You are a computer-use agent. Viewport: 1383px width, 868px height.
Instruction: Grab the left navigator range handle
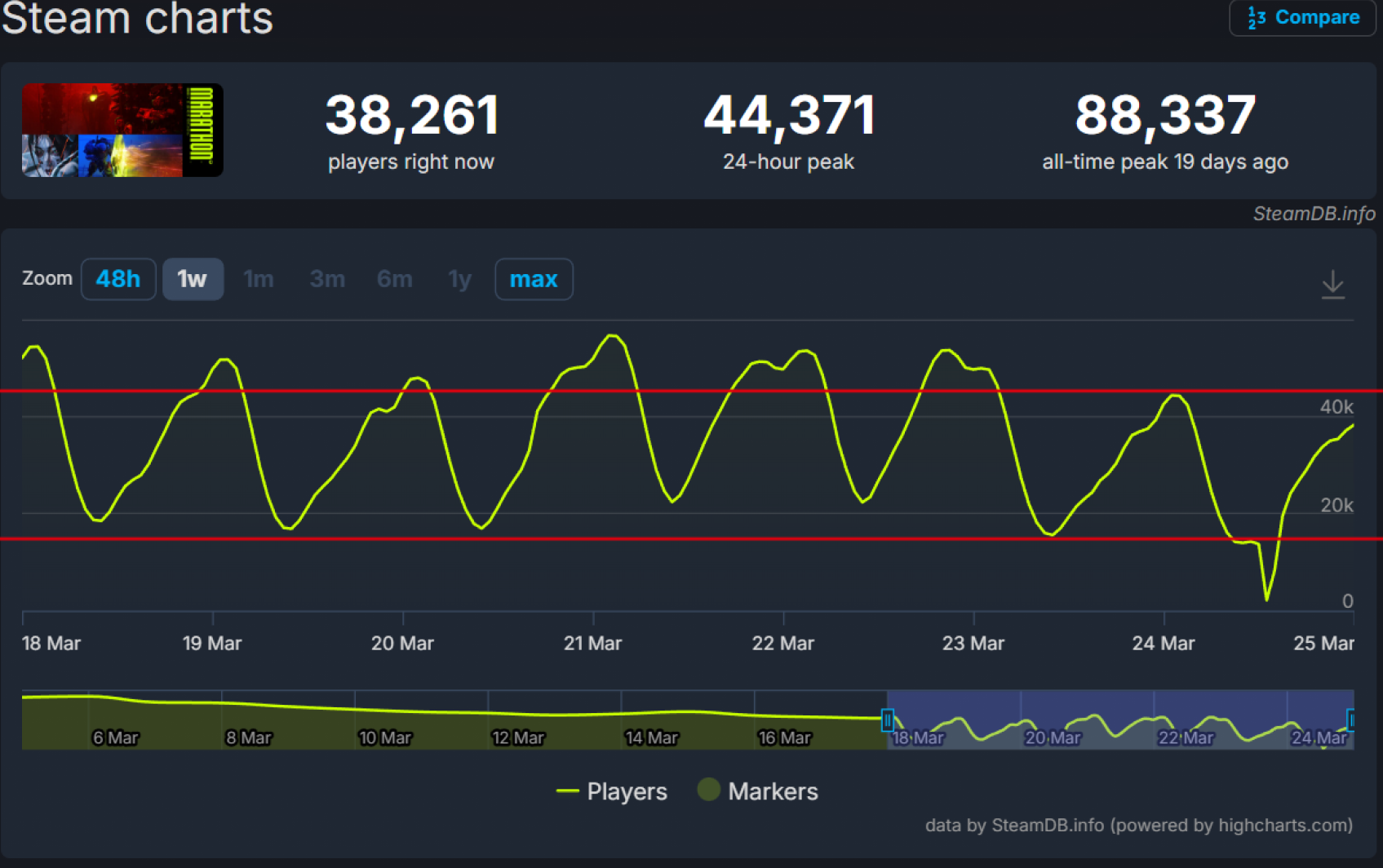pos(887,720)
